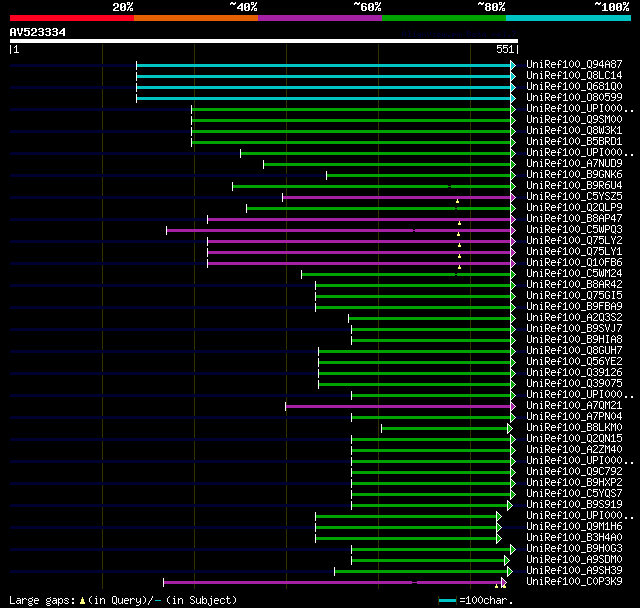Viewport: 640px width, 608px height.
Task: Choose the UniRef100_Q75LY2 entry
Action: point(574,240)
